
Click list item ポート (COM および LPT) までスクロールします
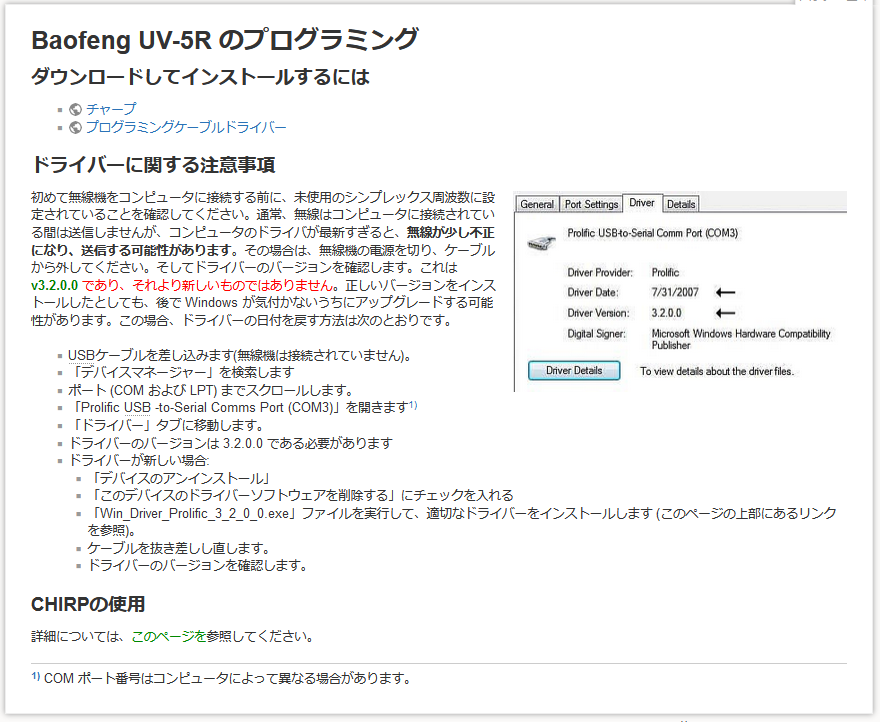(211, 390)
